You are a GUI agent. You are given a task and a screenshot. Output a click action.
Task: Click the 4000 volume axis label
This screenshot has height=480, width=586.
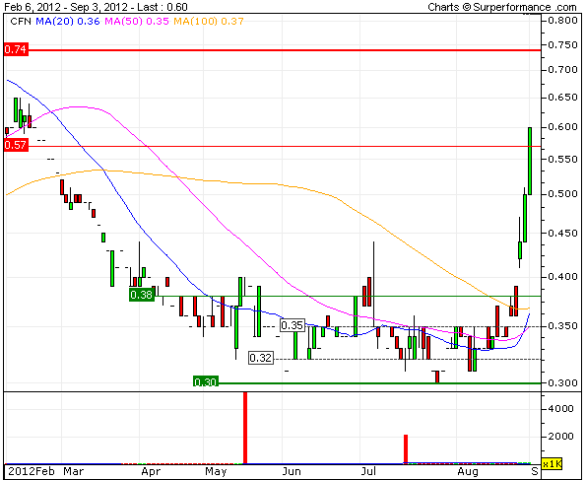click(x=561, y=409)
